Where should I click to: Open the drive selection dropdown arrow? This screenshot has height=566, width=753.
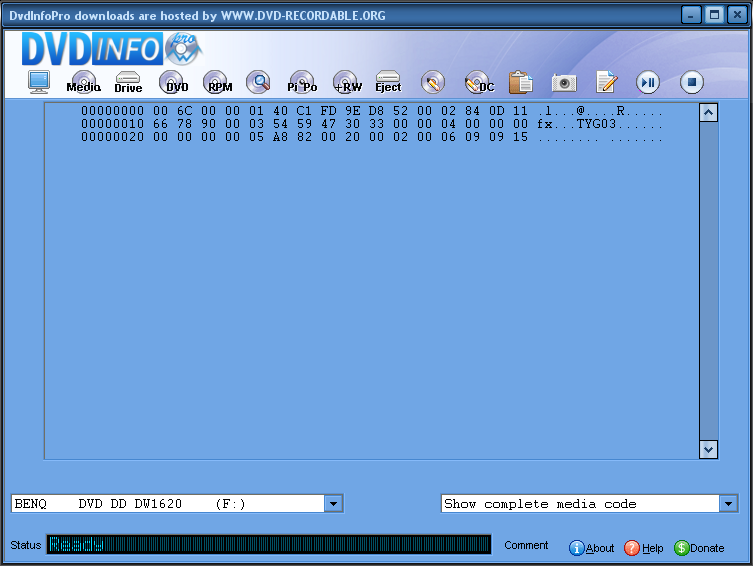pyautogui.click(x=333, y=504)
